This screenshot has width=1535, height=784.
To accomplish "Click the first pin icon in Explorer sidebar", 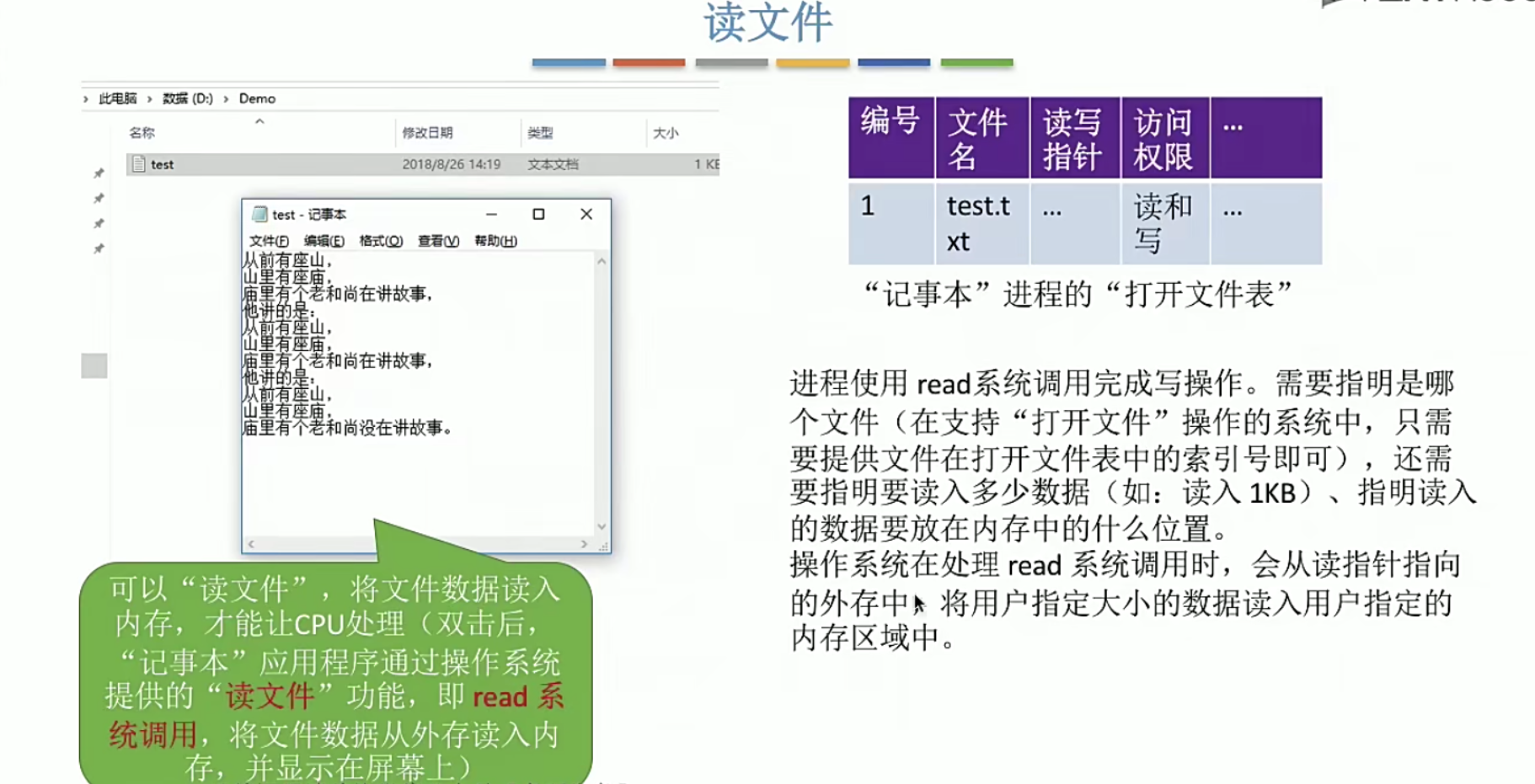I will coord(99,173).
